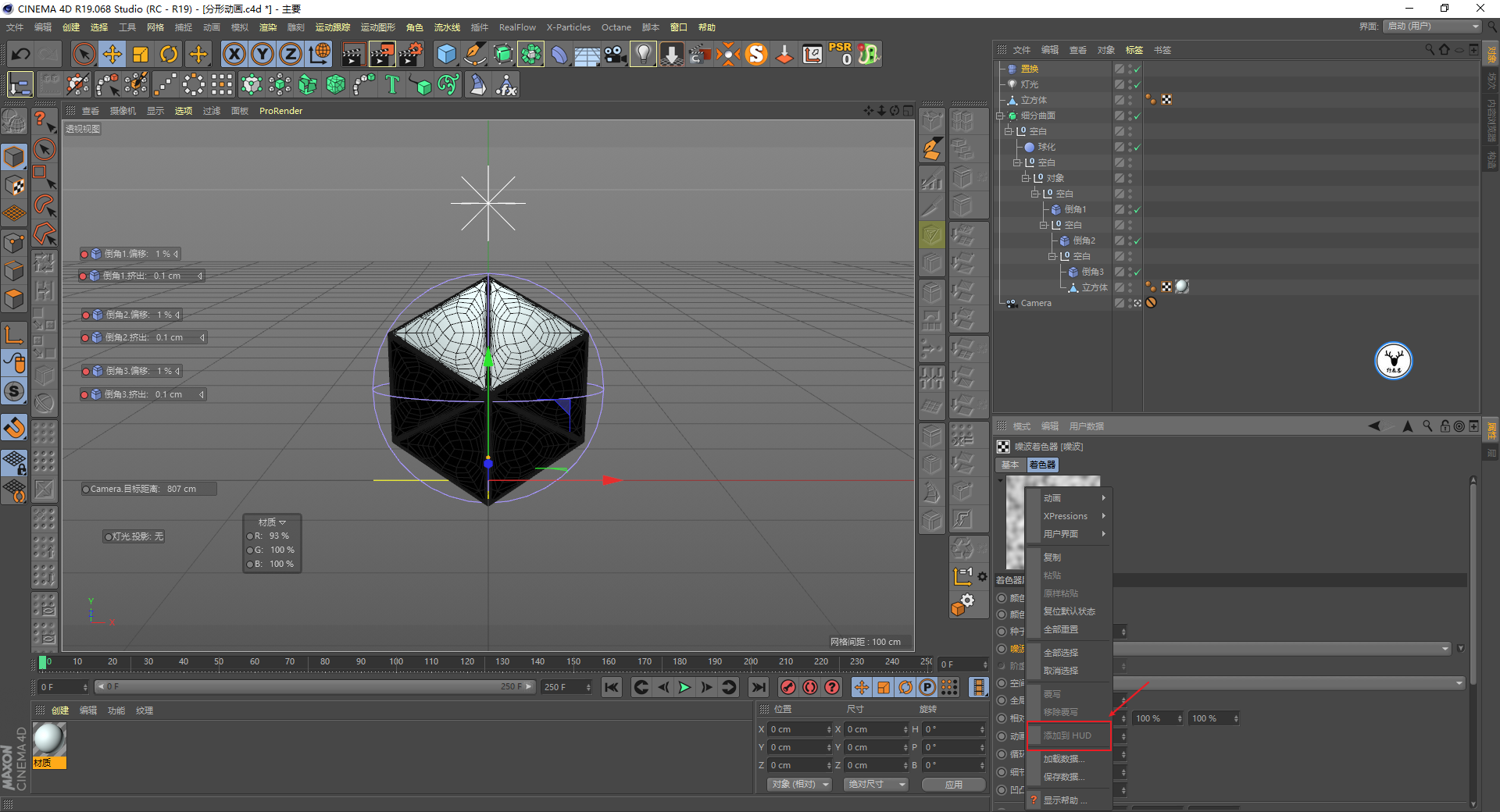Open the 用户界面 submenu
This screenshot has height=812, width=1500.
point(1075,534)
